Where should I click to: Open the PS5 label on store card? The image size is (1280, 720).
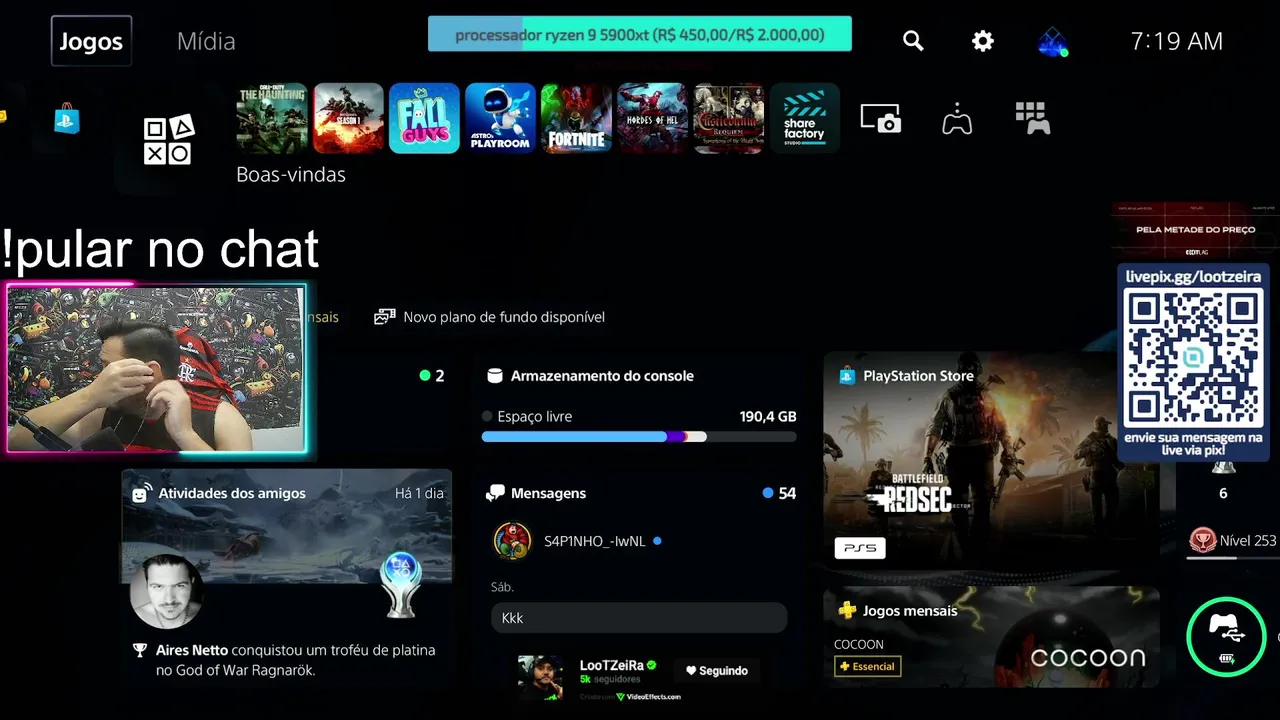pyautogui.click(x=860, y=548)
